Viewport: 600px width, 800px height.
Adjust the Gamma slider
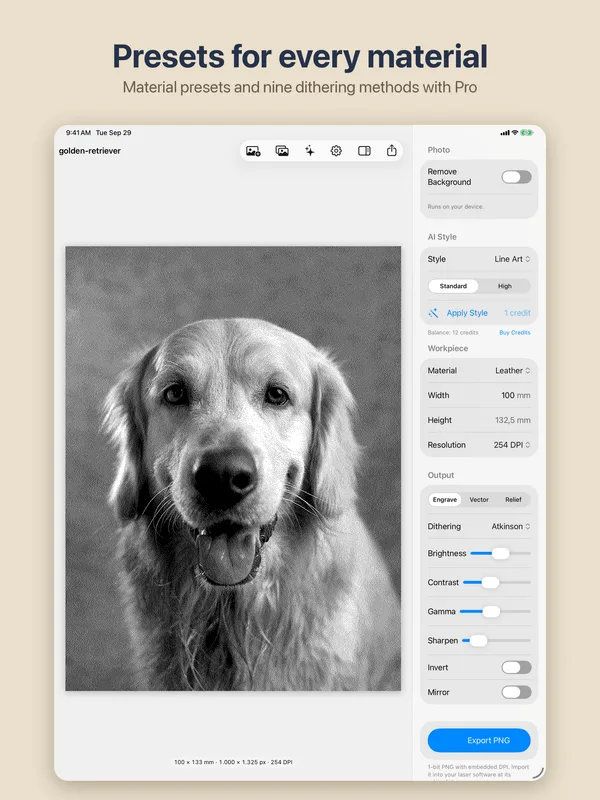point(495,611)
